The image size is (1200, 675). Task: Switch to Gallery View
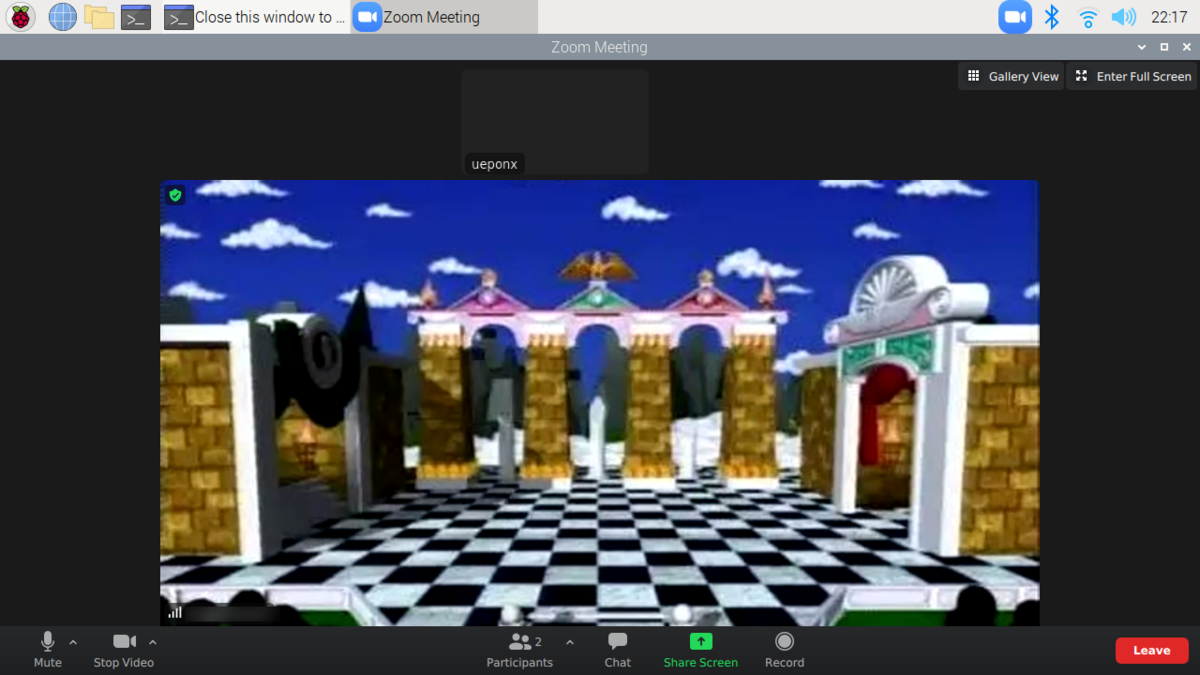pos(1012,76)
